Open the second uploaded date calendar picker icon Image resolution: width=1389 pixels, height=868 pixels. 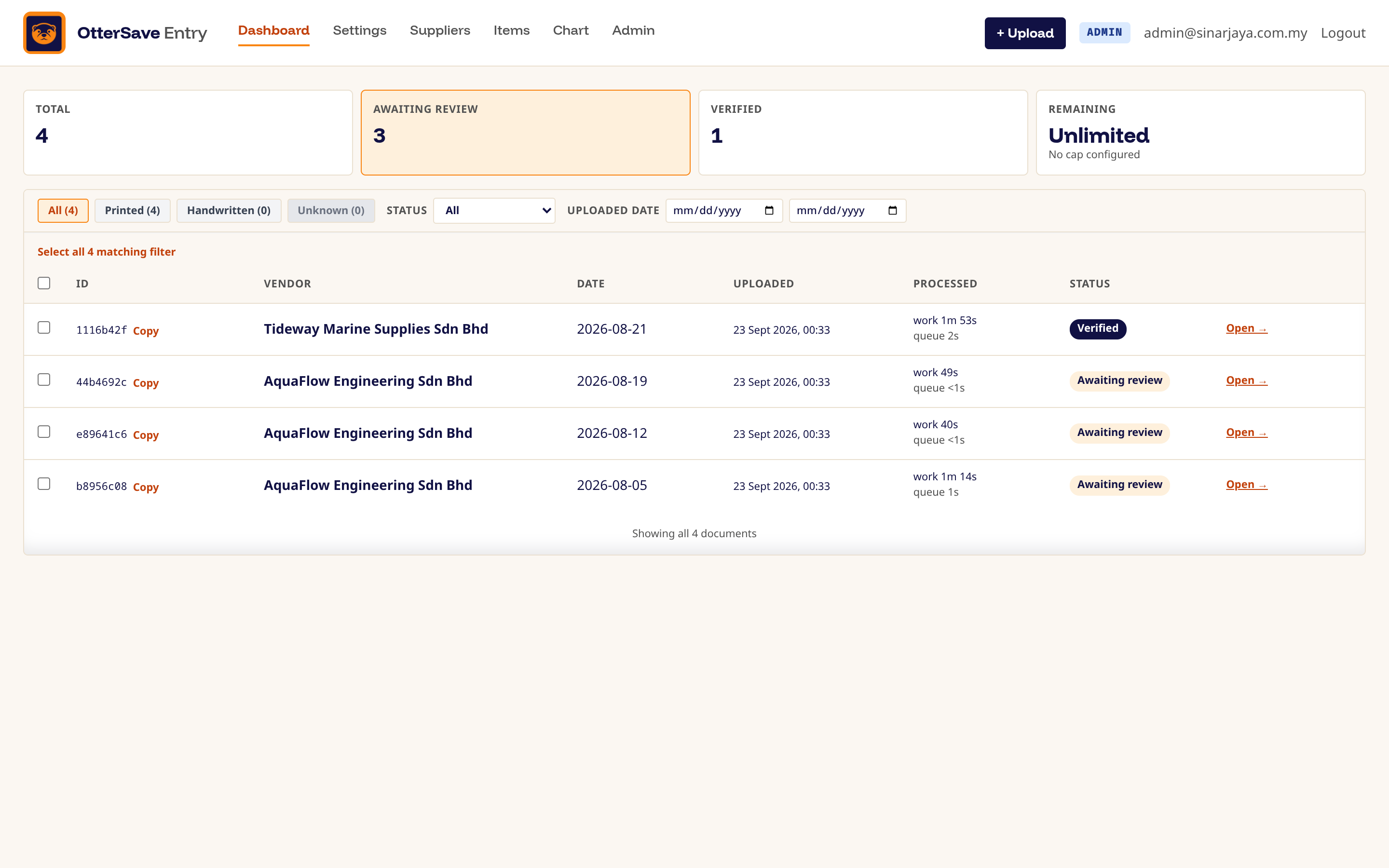(x=893, y=211)
